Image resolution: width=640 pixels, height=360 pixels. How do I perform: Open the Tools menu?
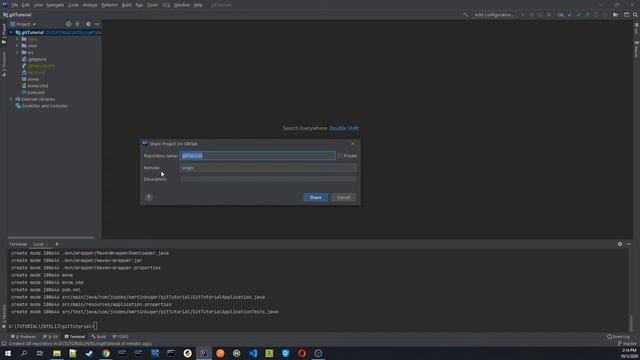point(153,5)
